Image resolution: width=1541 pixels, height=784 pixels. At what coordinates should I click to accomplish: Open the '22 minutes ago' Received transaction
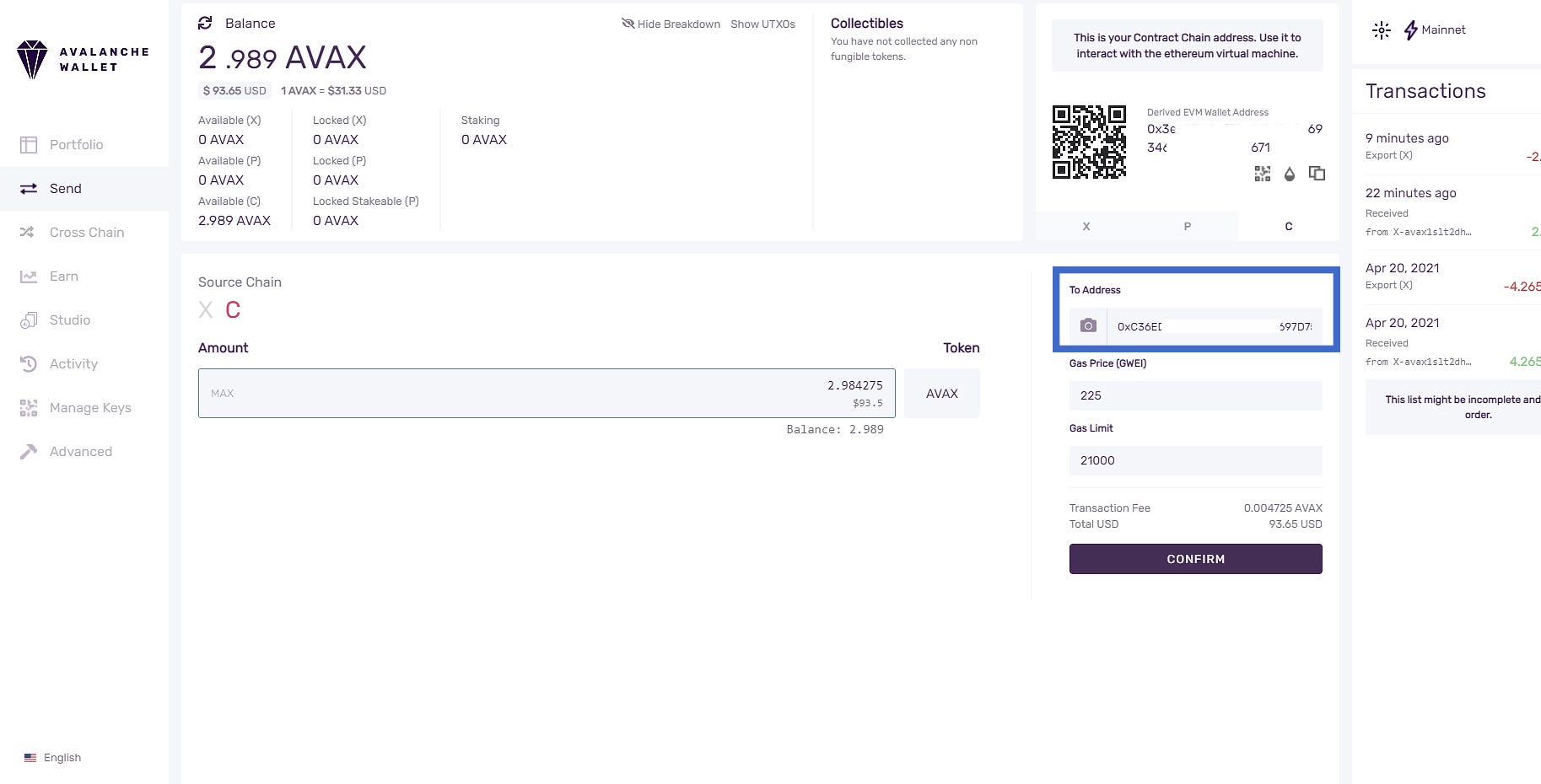pyautogui.click(x=1453, y=212)
